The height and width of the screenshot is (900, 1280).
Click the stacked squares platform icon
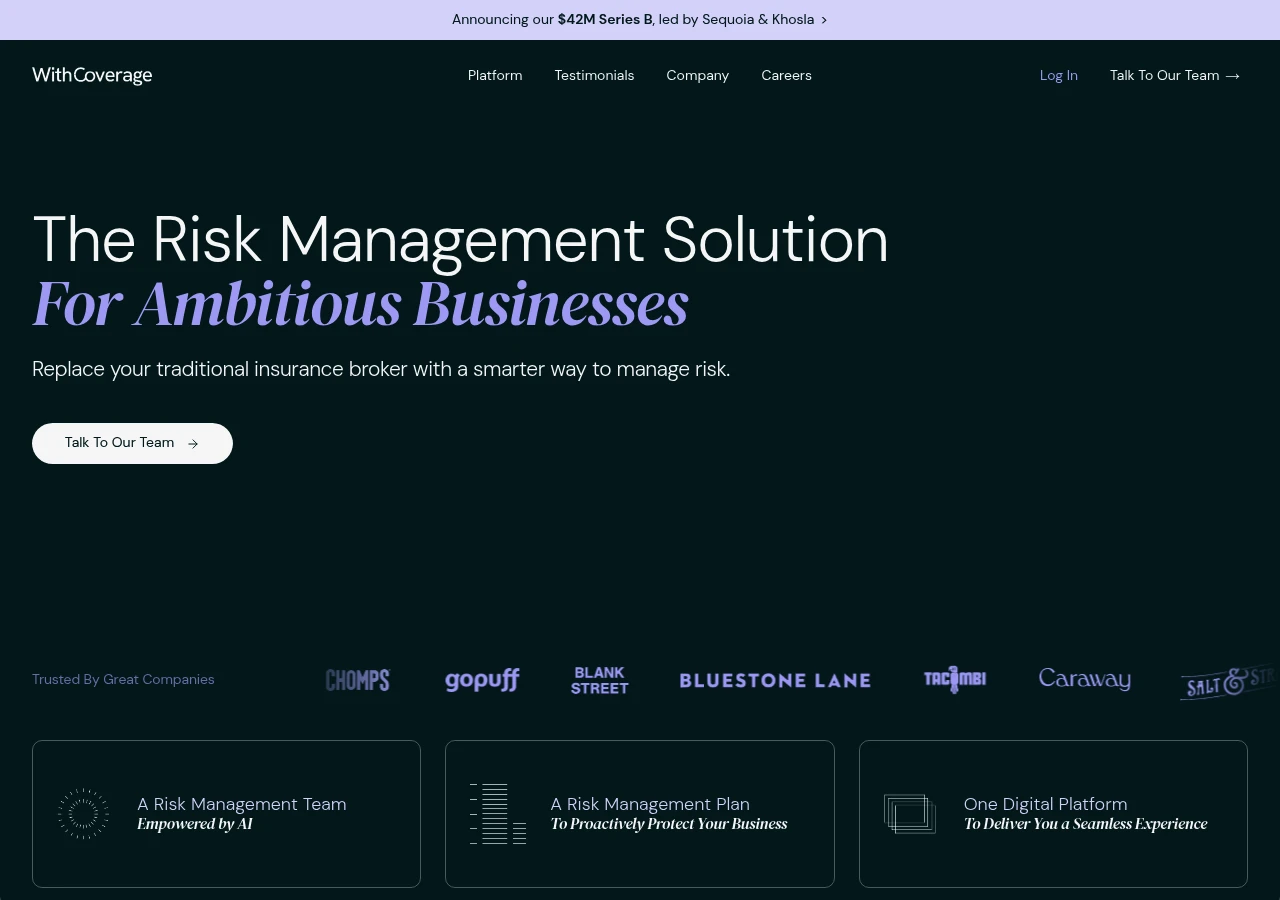click(x=910, y=813)
